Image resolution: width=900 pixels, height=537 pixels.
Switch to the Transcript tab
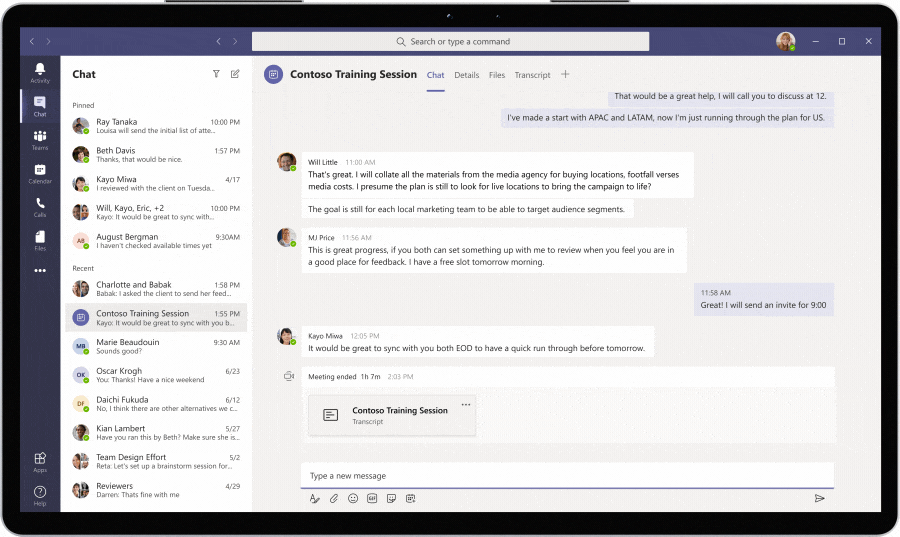(532, 75)
